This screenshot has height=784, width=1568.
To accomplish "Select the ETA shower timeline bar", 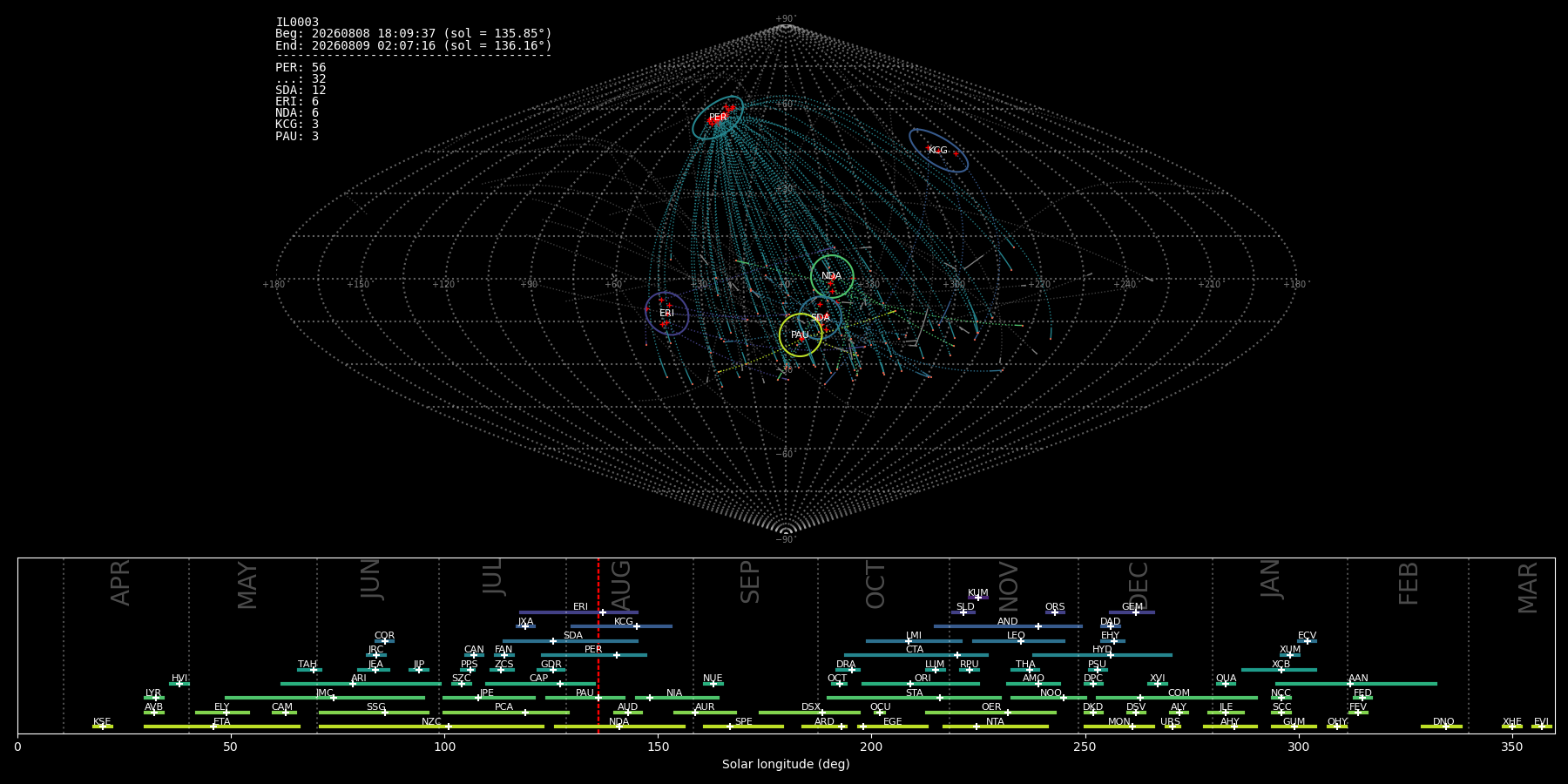I will click(222, 727).
